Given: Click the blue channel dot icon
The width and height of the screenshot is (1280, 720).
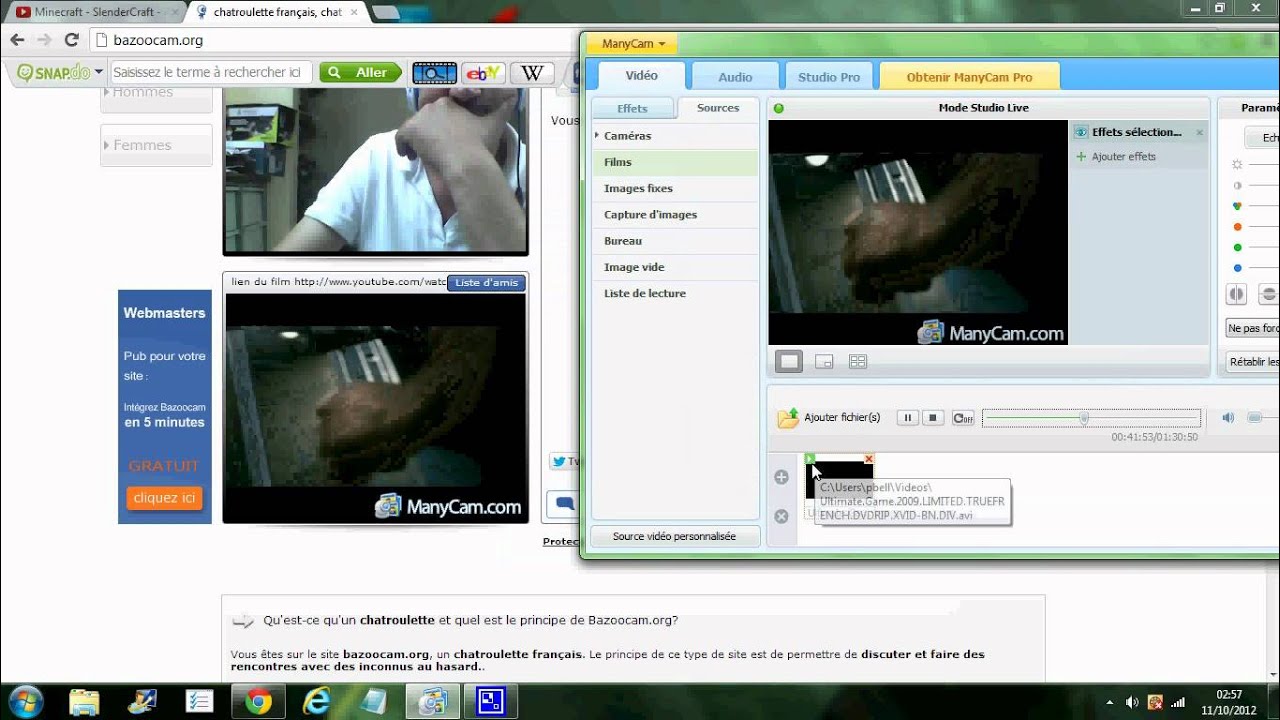Looking at the screenshot, I should pyautogui.click(x=1237, y=268).
